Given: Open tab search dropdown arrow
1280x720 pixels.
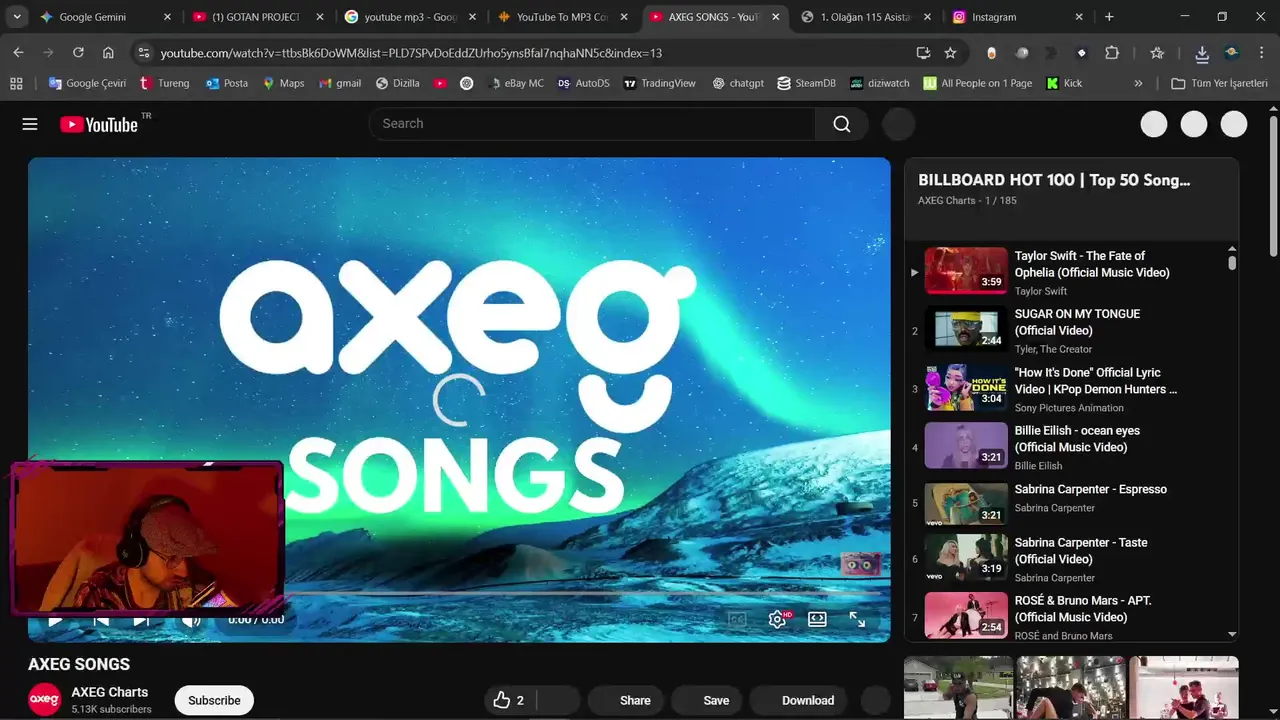Looking at the screenshot, I should pos(17,17).
